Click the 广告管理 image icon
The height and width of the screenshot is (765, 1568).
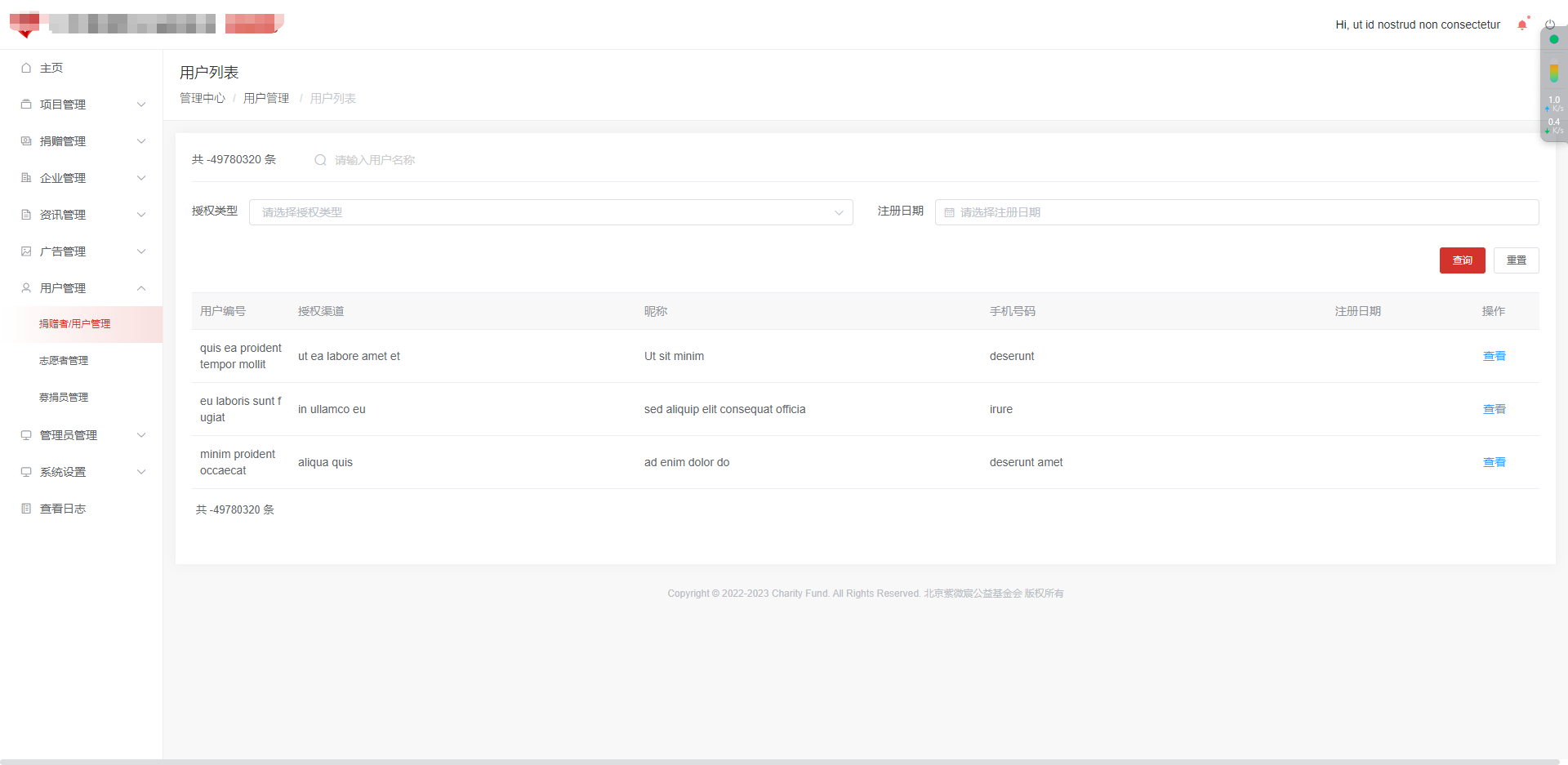pyautogui.click(x=26, y=251)
